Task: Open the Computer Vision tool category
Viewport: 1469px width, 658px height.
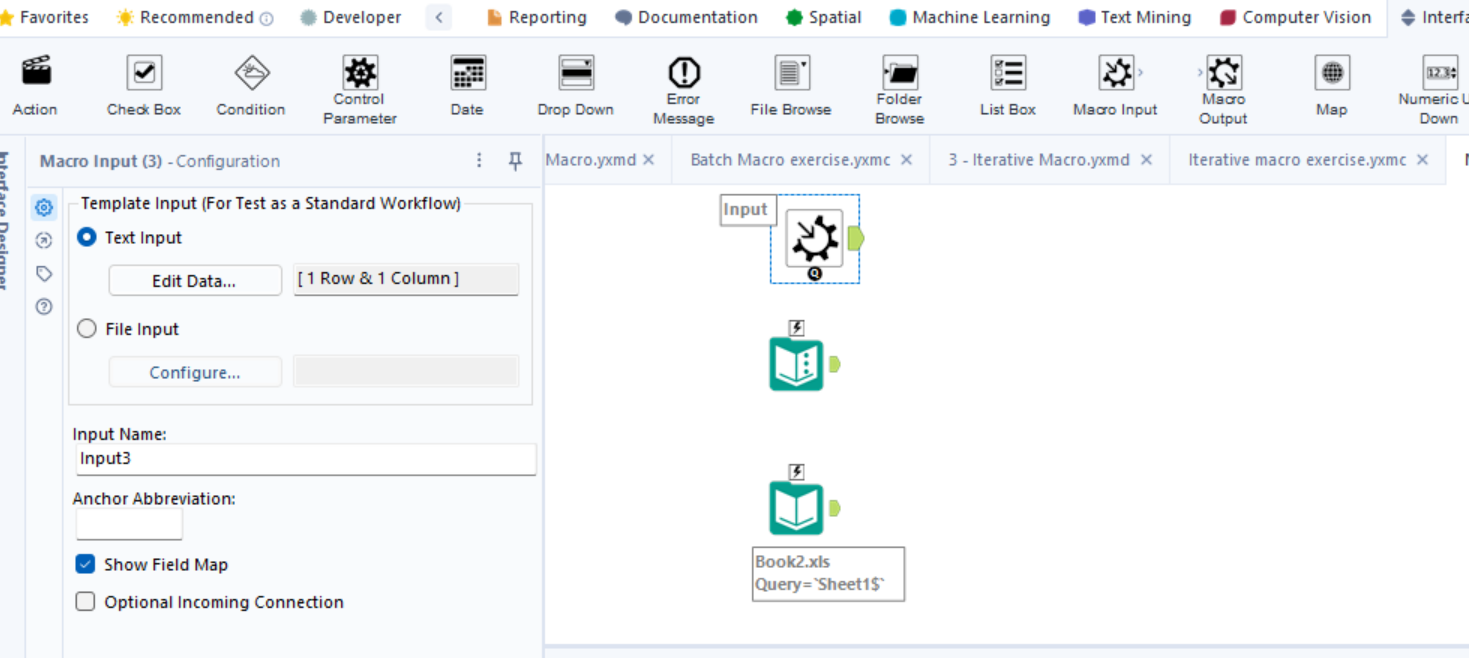Action: [1296, 17]
